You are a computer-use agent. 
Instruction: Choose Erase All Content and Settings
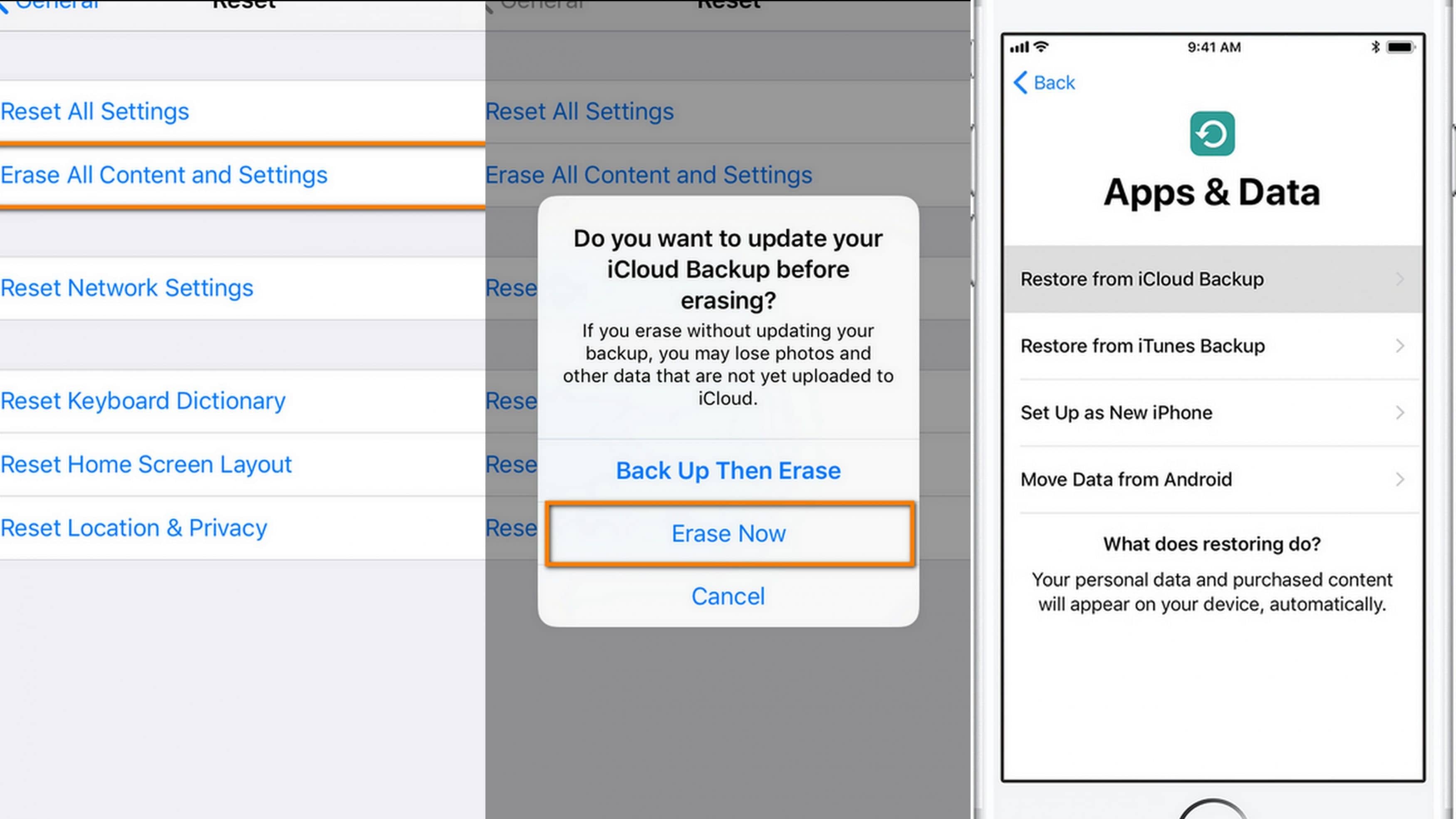[164, 175]
